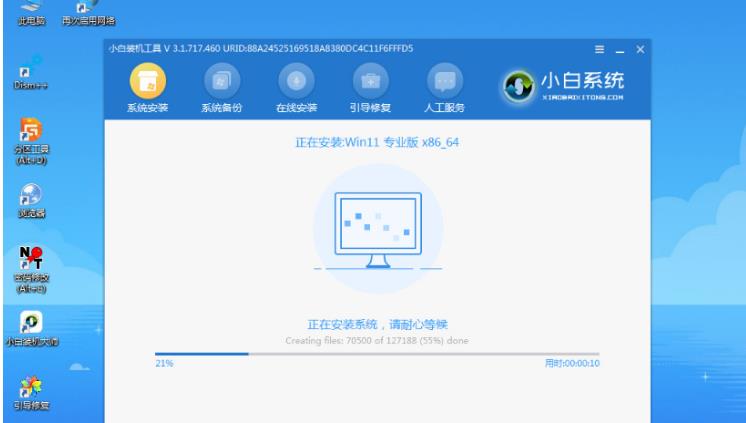The width and height of the screenshot is (746, 423).
Task: Open the Dism++ desktop shortcut
Action: 30,73
